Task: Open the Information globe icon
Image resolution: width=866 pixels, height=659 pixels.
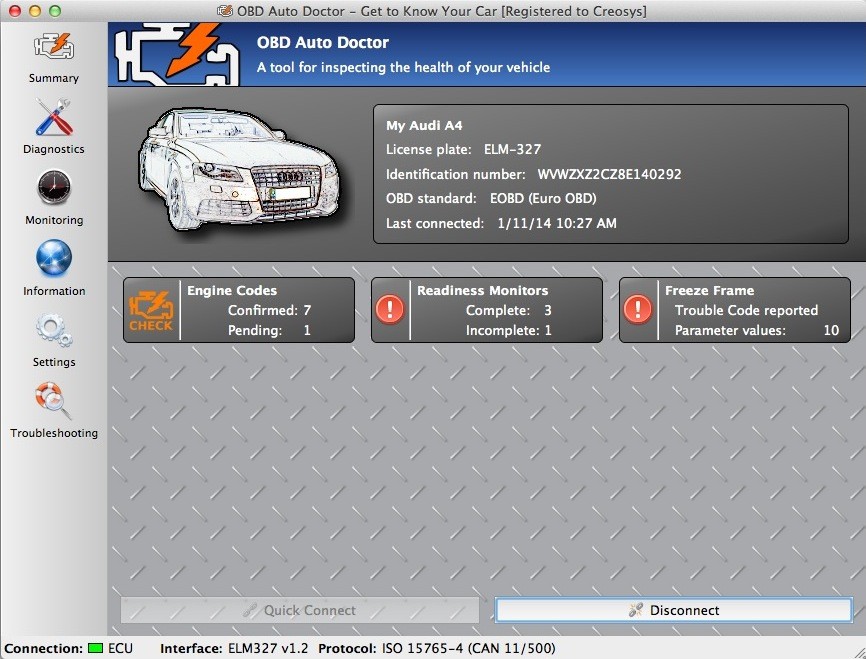Action: [52, 266]
